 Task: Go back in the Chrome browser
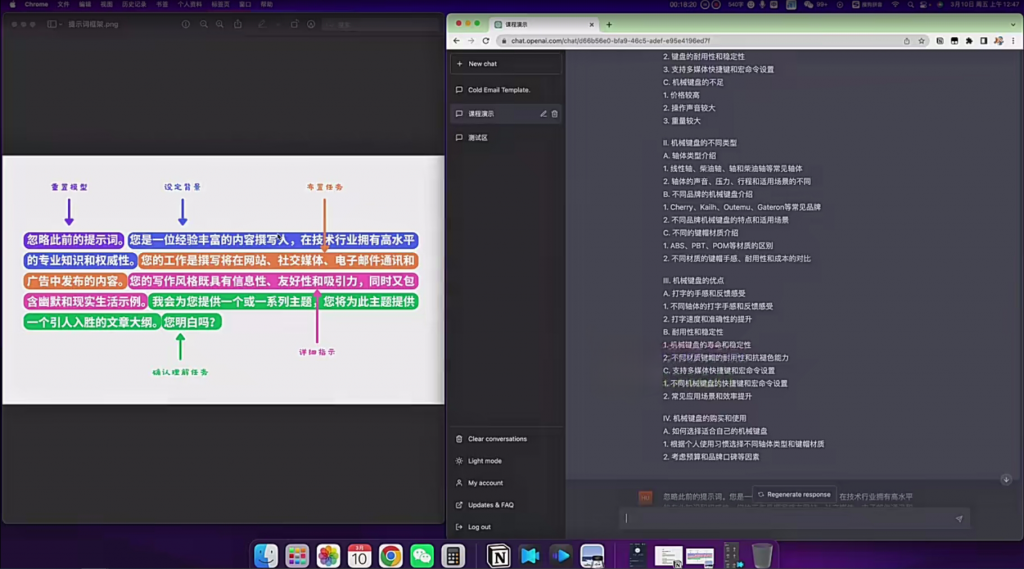point(456,41)
